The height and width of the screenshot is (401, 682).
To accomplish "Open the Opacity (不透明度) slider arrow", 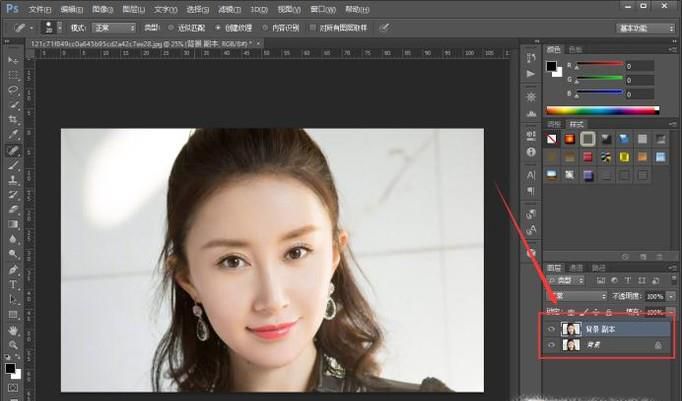I will (x=671, y=297).
